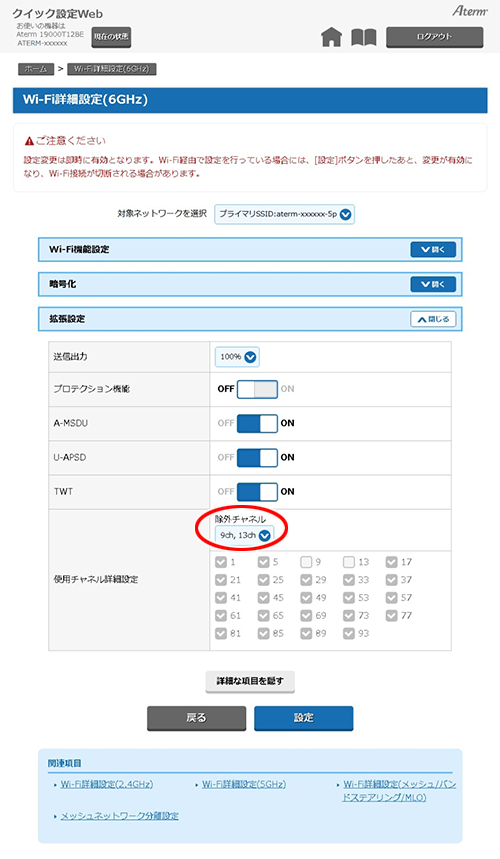
Task: Toggle channel 57 checkbox
Action: click(391, 598)
